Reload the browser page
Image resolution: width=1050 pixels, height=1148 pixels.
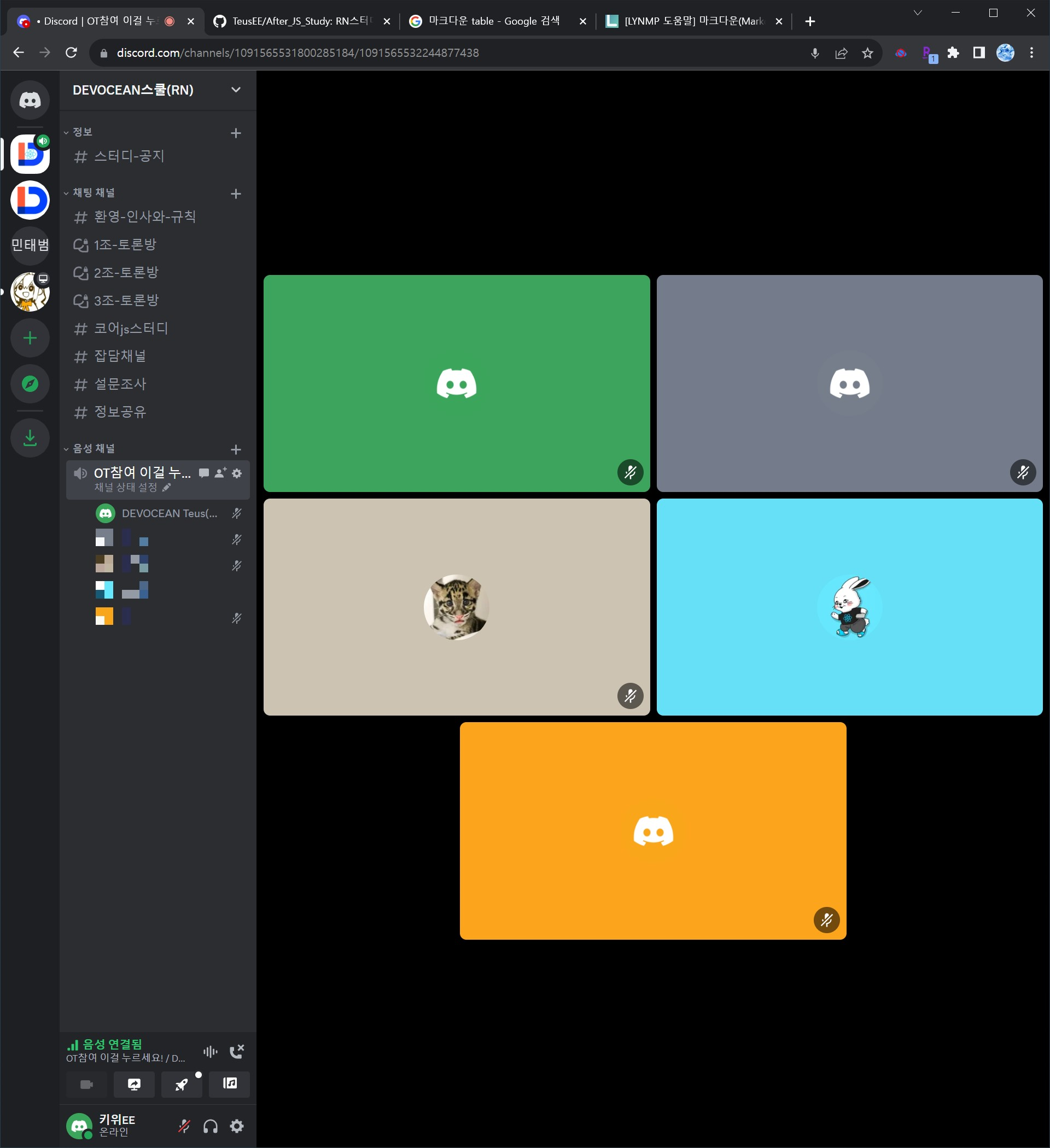[x=71, y=53]
